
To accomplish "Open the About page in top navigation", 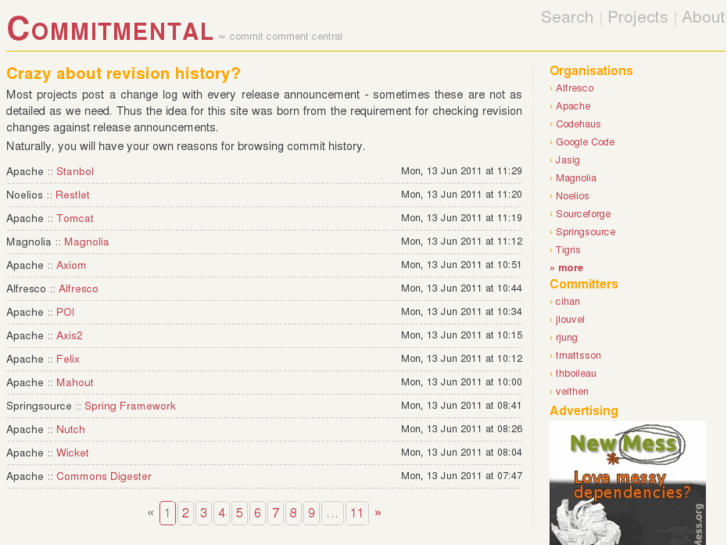I will (x=703, y=17).
